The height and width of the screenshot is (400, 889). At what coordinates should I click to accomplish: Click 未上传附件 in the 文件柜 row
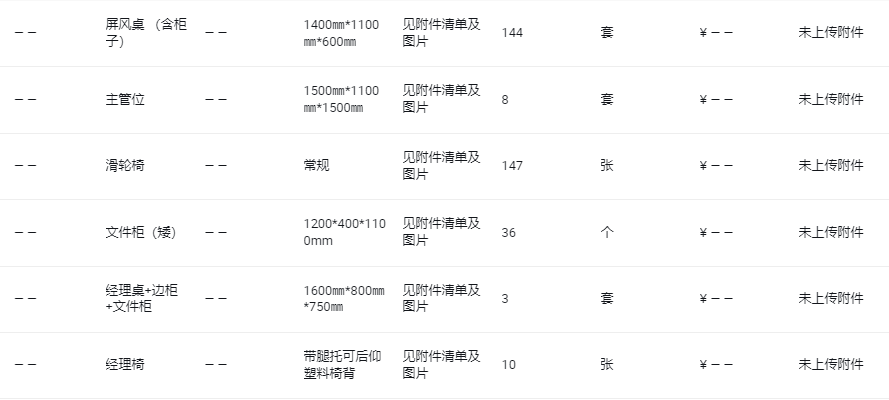coord(831,232)
